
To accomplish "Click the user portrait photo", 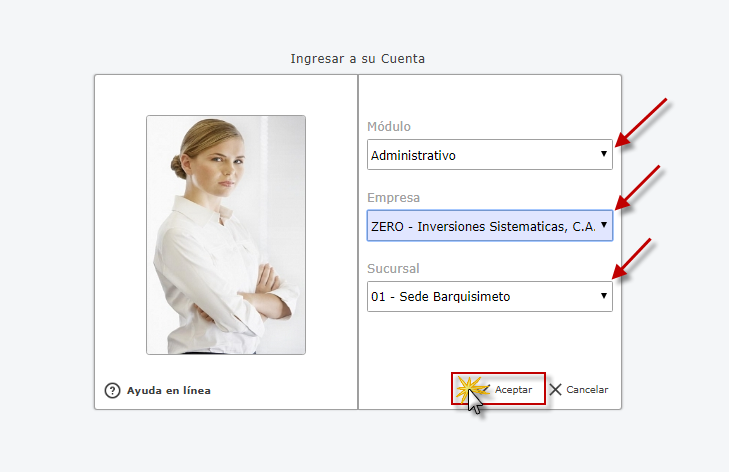I will [226, 235].
